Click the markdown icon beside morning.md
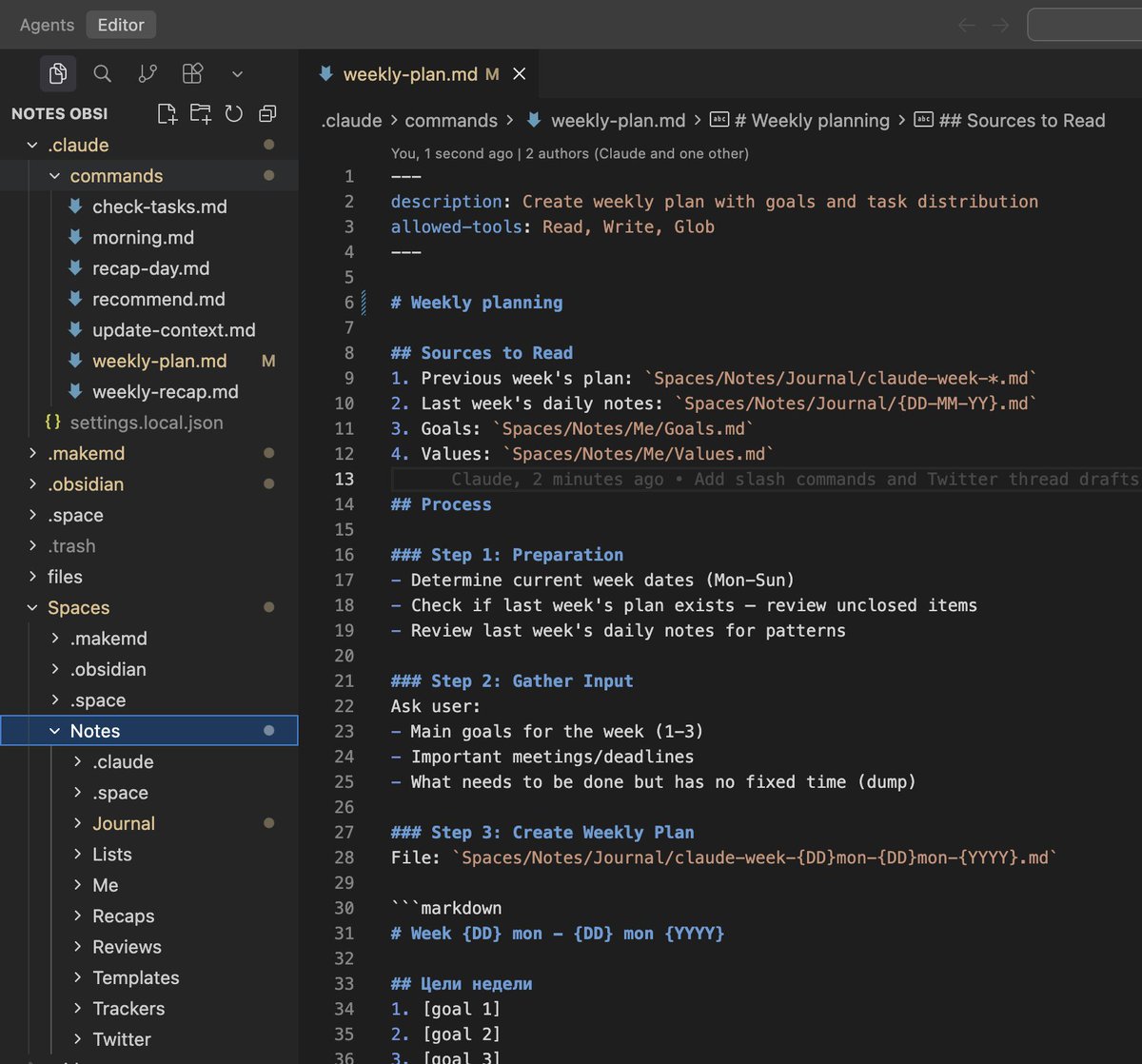 click(x=76, y=238)
